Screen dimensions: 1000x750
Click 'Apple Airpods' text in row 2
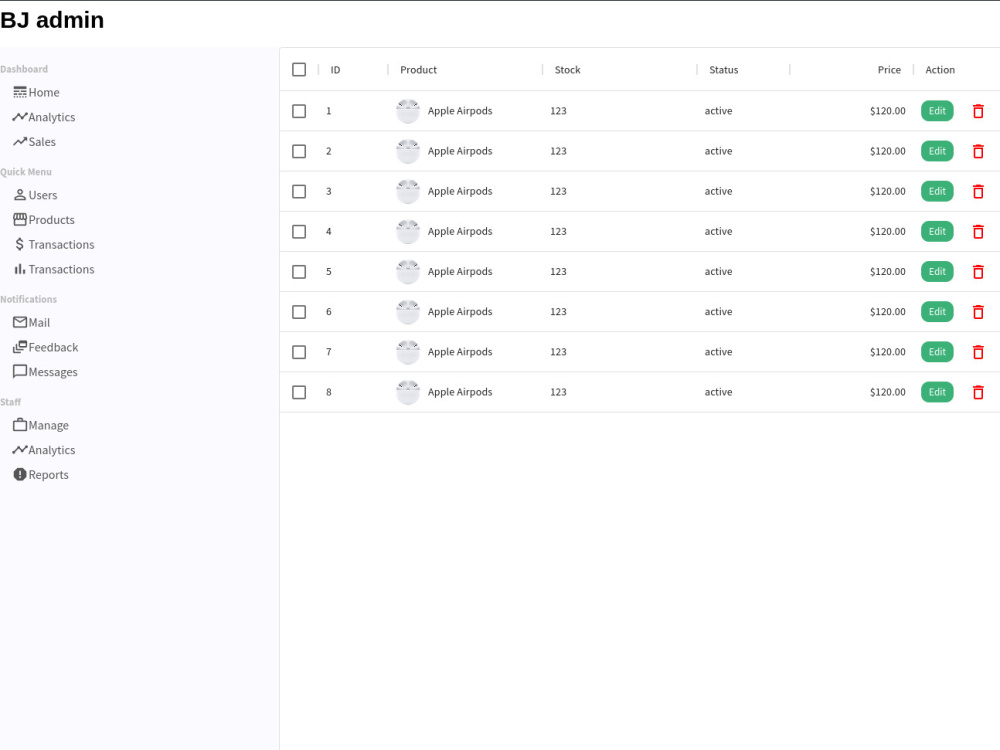[x=460, y=151]
